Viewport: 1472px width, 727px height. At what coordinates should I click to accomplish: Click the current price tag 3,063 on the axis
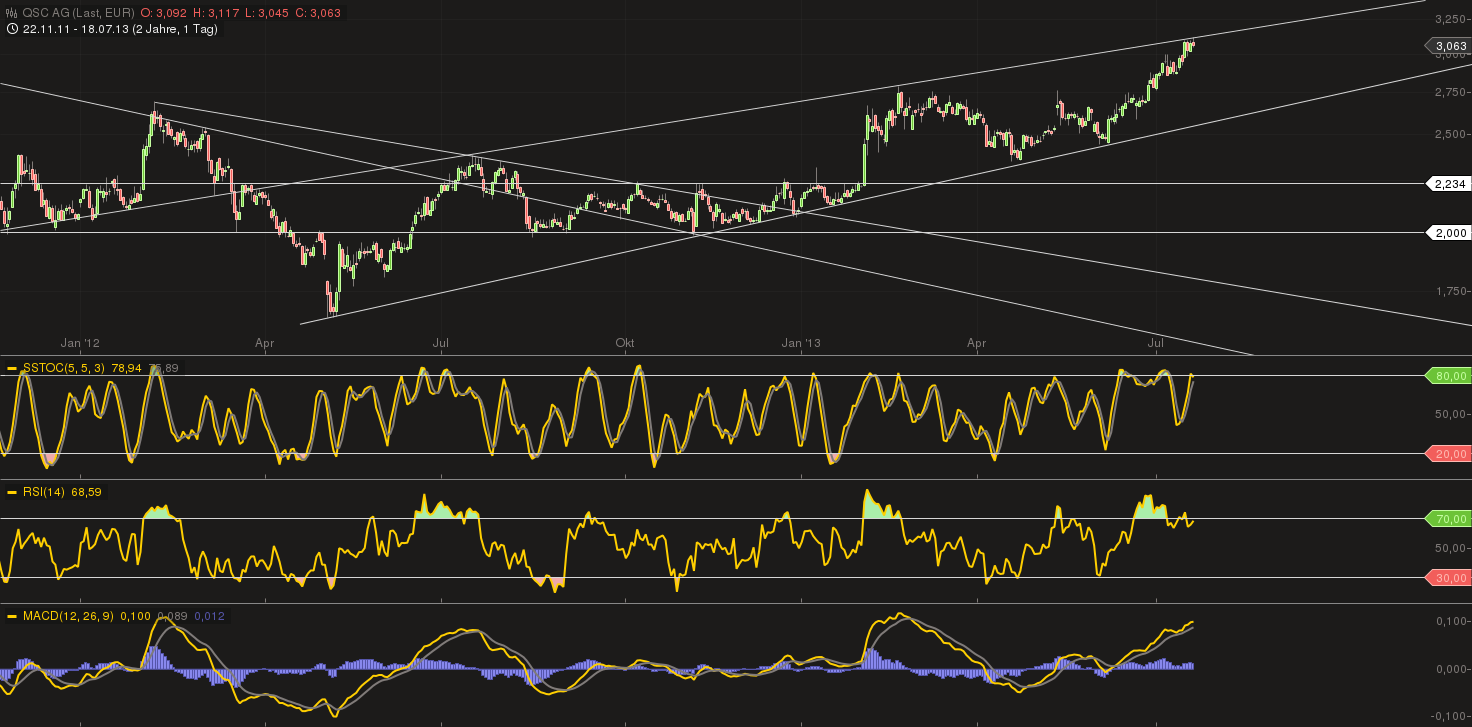[1447, 46]
